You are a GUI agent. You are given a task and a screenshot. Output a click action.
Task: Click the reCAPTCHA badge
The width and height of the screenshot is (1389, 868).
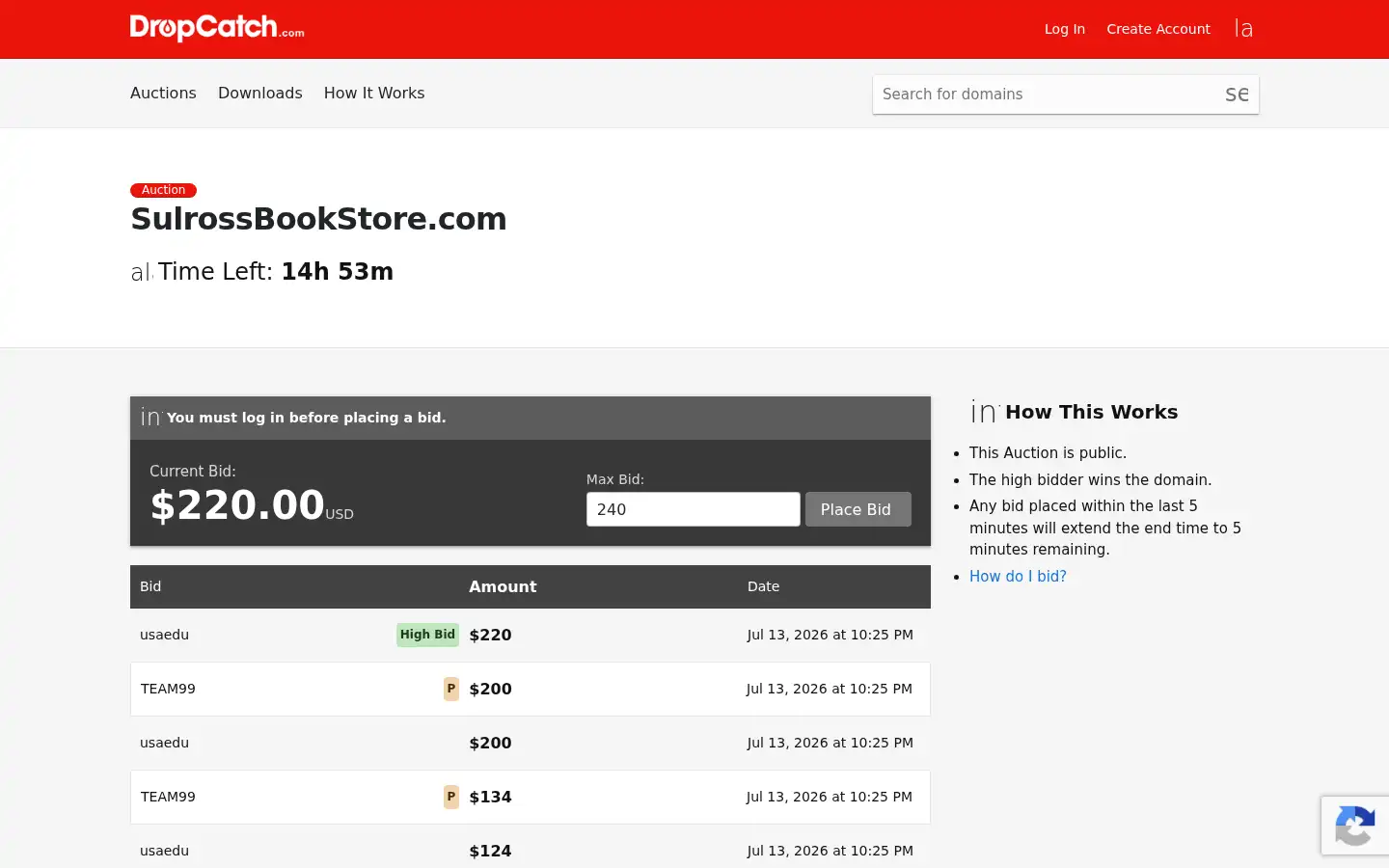1355,826
